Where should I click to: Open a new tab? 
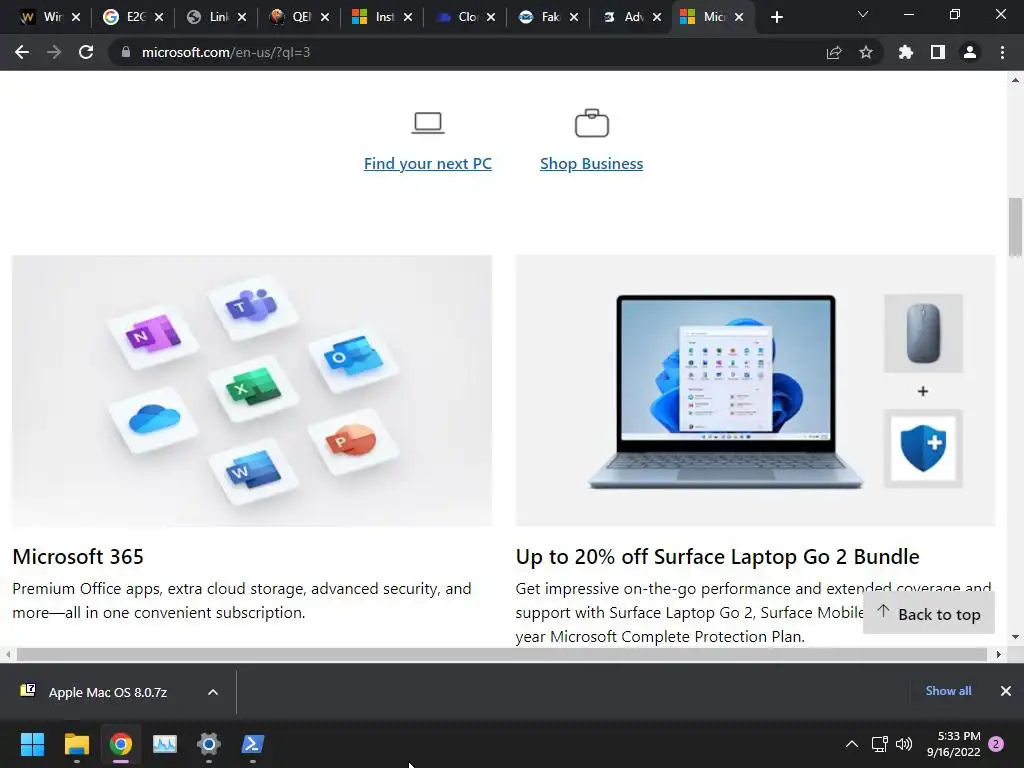(776, 17)
